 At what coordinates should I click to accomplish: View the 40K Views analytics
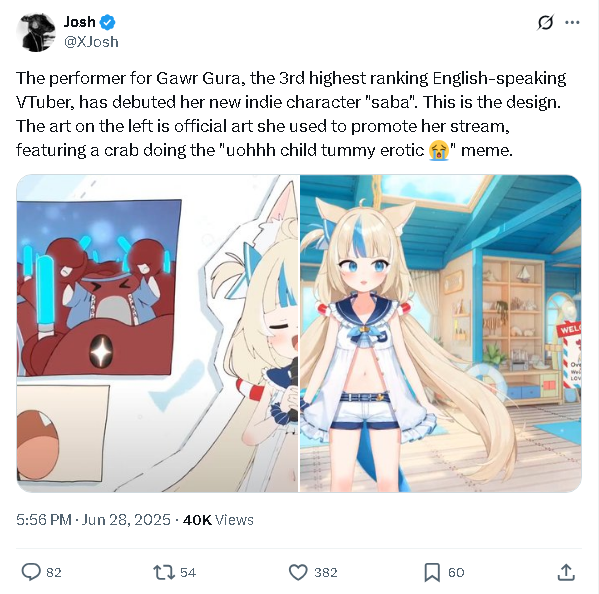point(218,520)
